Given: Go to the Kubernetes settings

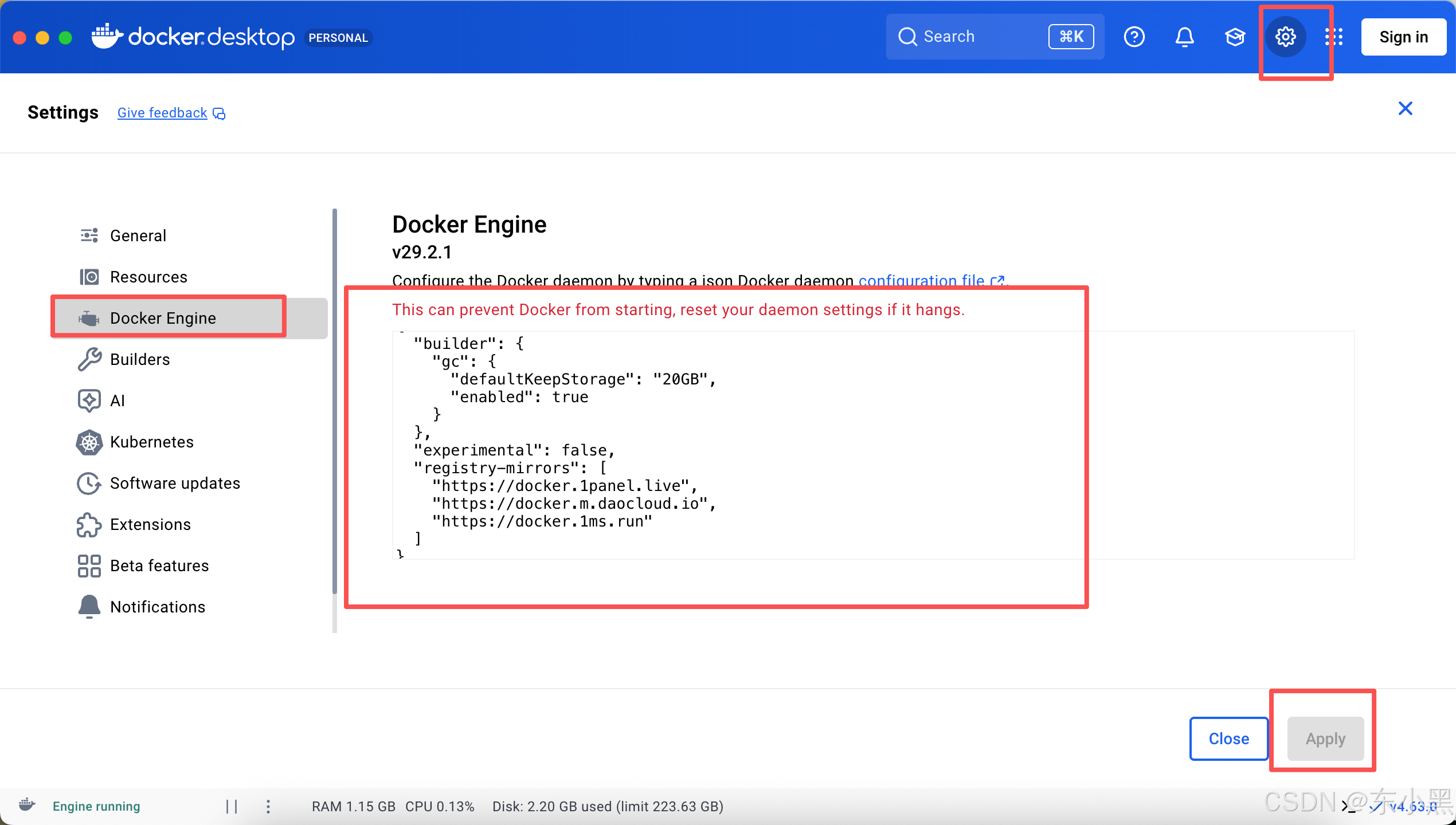Looking at the screenshot, I should coord(151,442).
